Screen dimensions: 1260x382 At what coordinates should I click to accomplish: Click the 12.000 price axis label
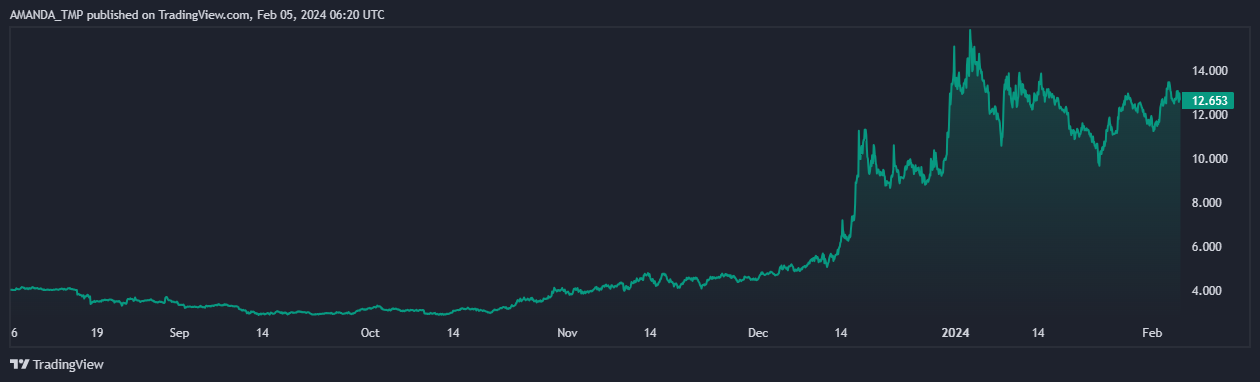(x=1209, y=115)
